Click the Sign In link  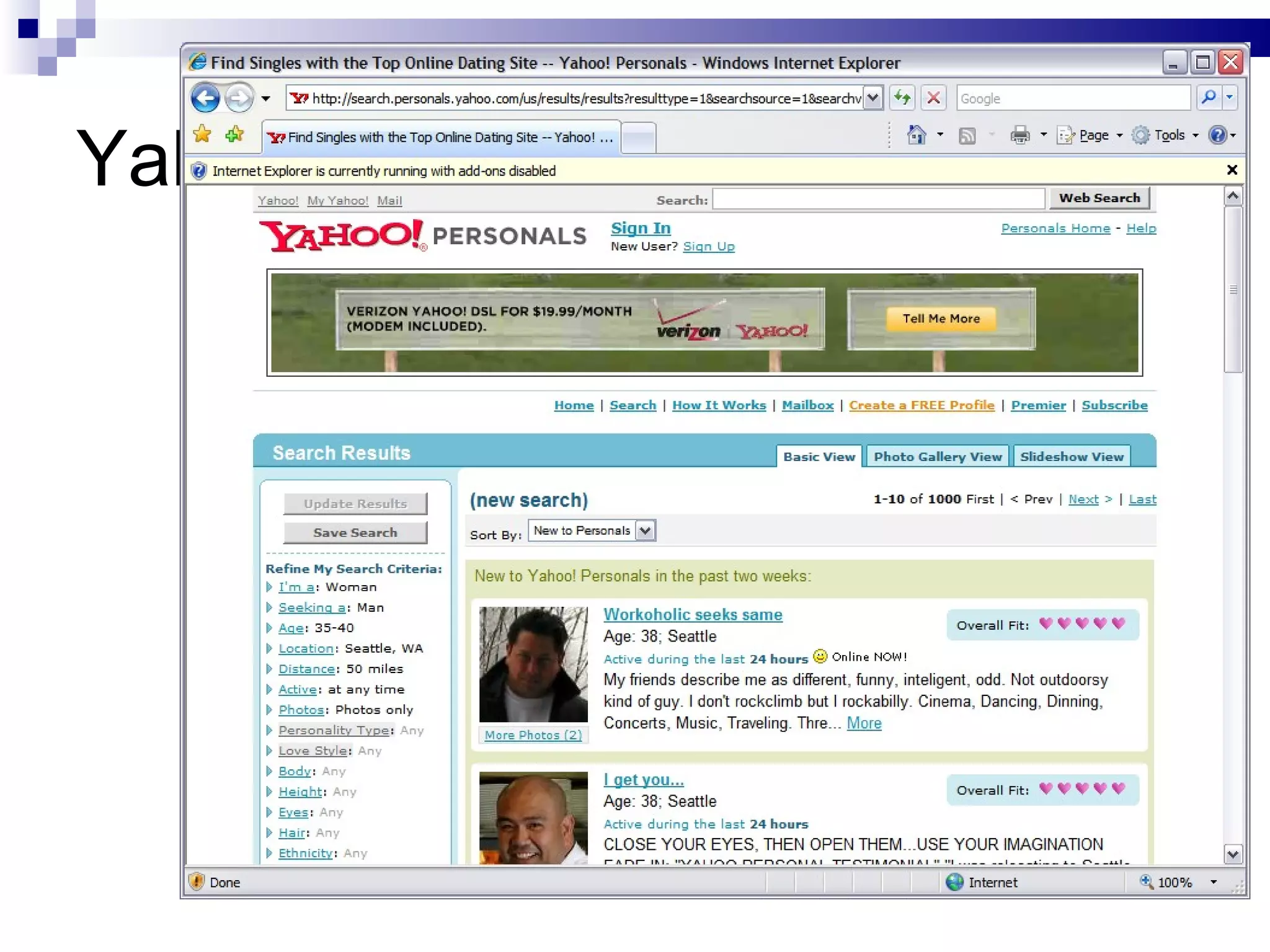[x=641, y=228]
